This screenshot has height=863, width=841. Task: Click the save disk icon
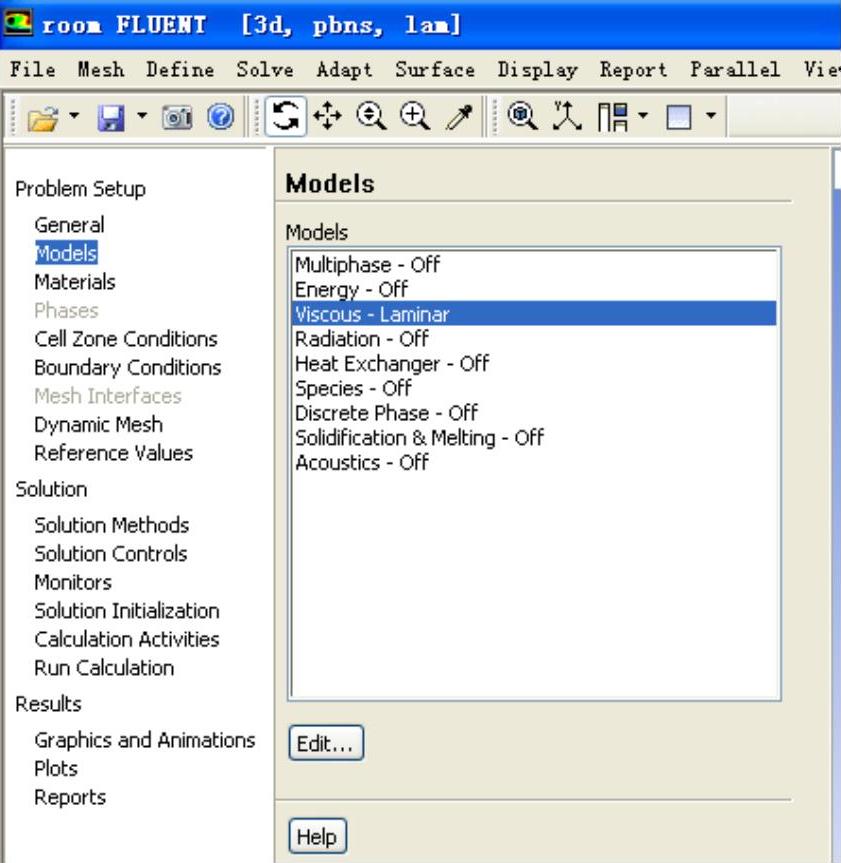pyautogui.click(x=111, y=117)
